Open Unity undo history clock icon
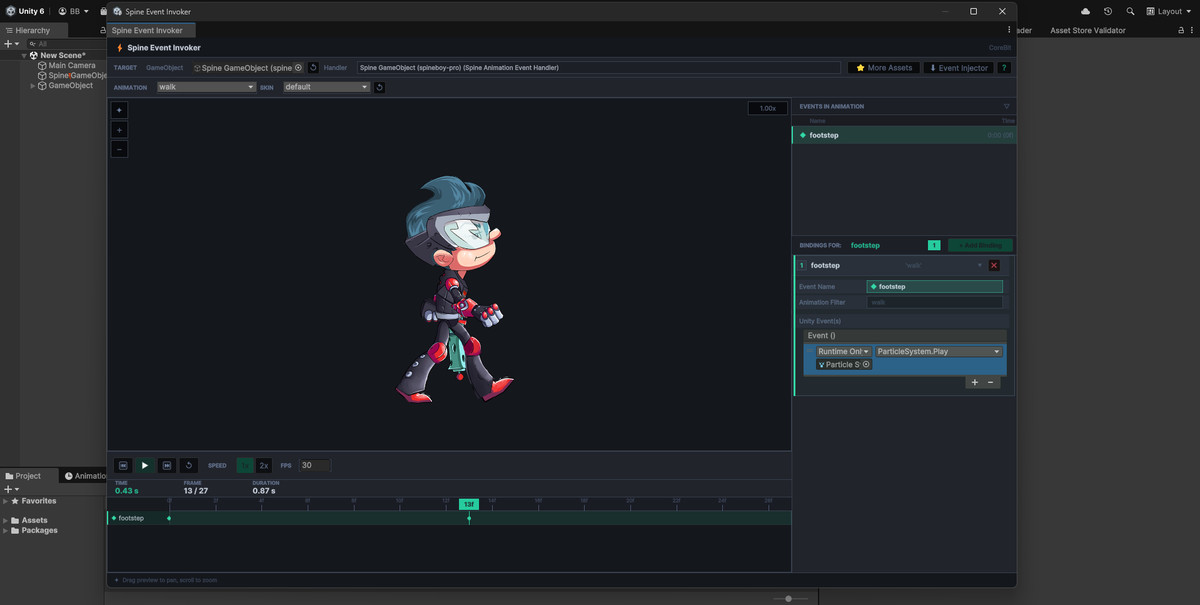 click(1108, 11)
